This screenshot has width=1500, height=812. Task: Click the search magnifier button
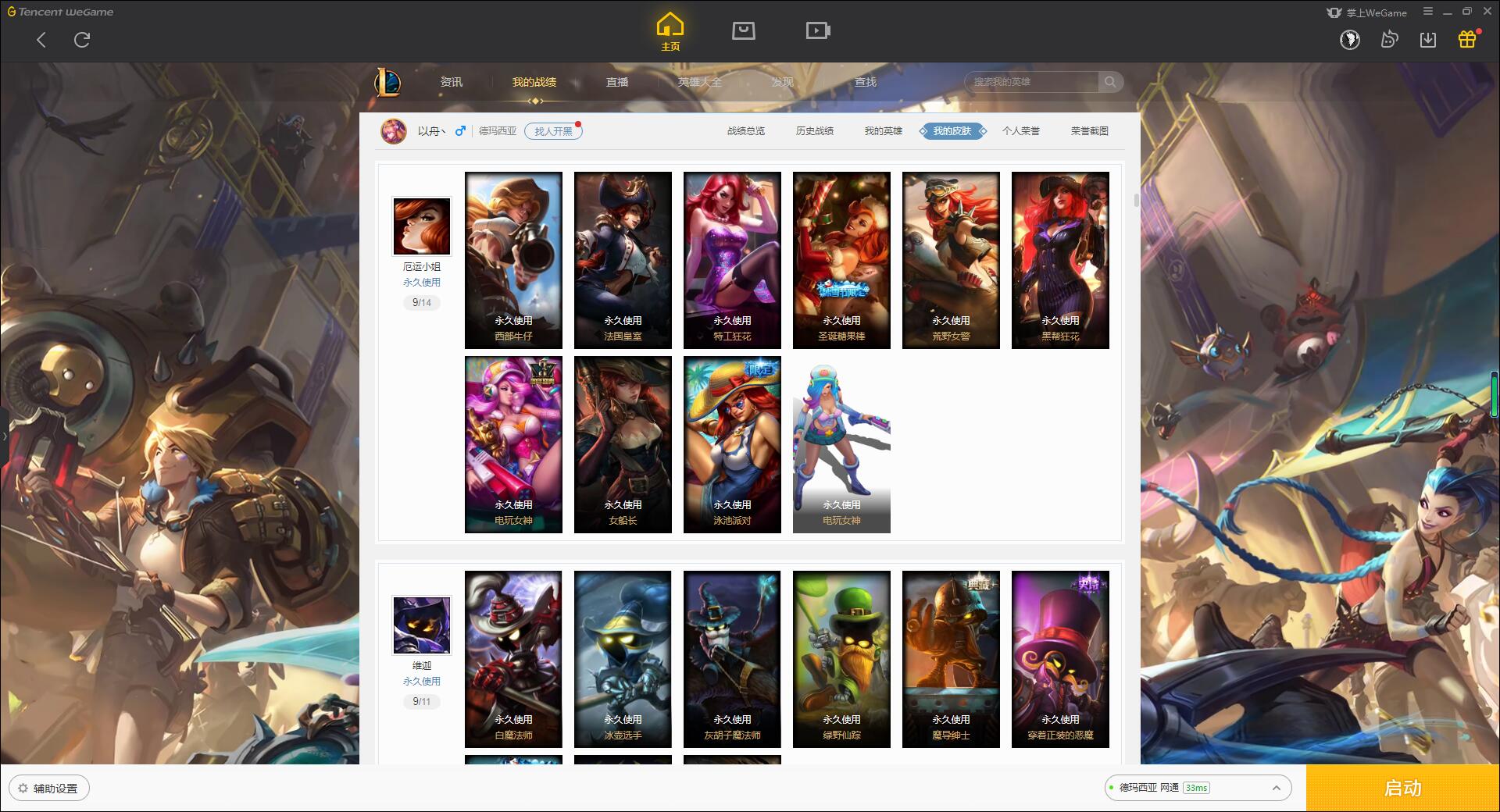1110,82
